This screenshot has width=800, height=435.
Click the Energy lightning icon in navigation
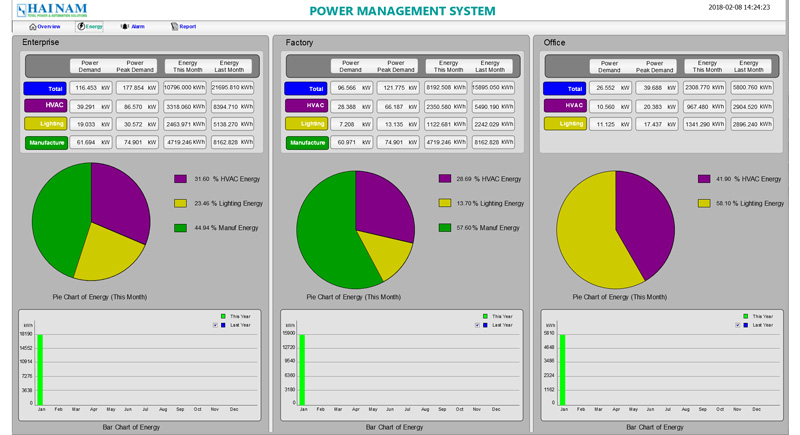tap(82, 27)
